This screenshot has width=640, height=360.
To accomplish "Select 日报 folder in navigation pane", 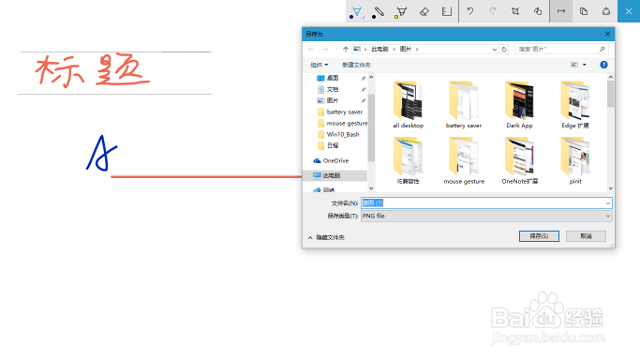I will point(332,145).
